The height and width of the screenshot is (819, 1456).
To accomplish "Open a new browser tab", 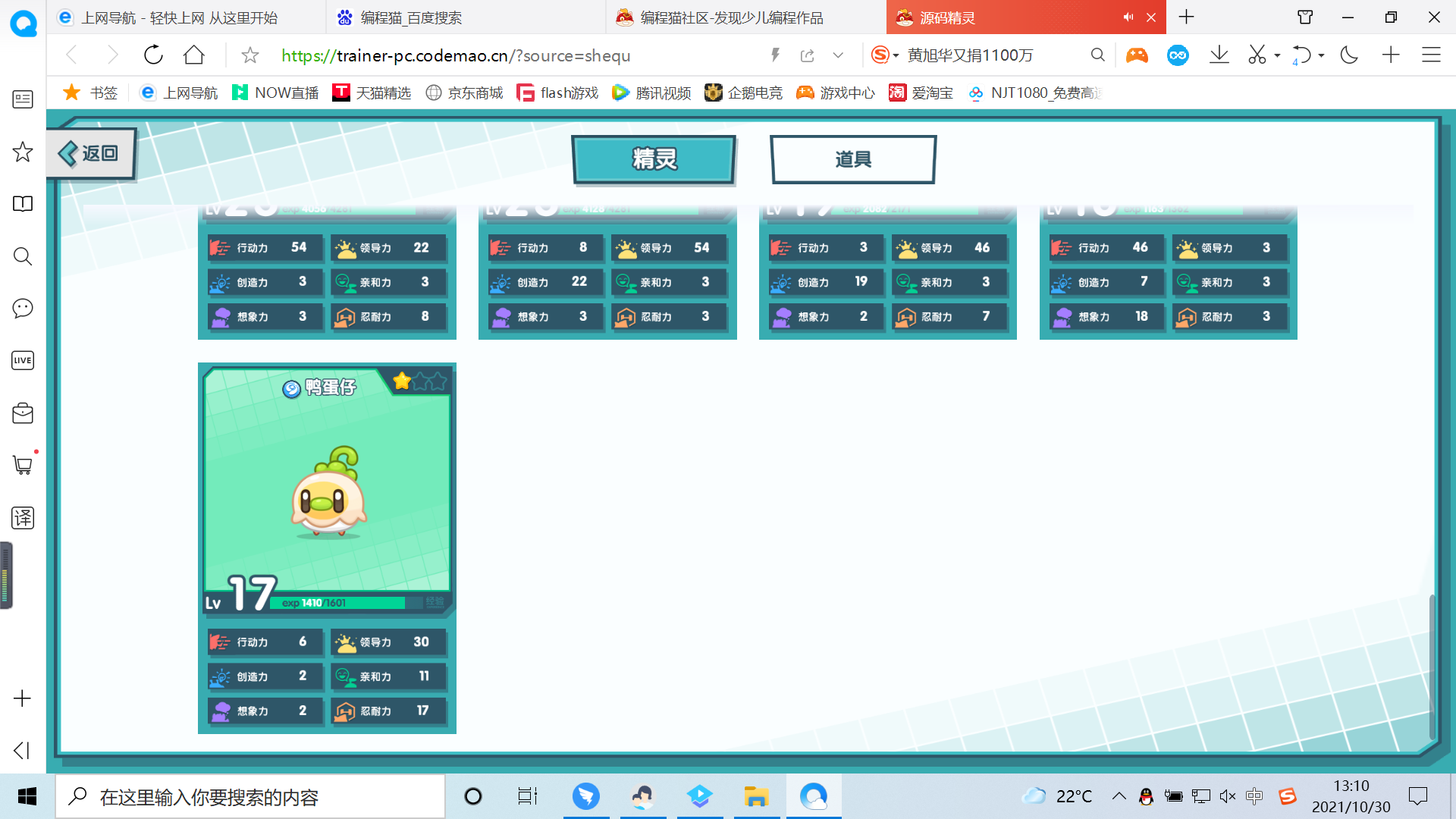I will pyautogui.click(x=1187, y=17).
